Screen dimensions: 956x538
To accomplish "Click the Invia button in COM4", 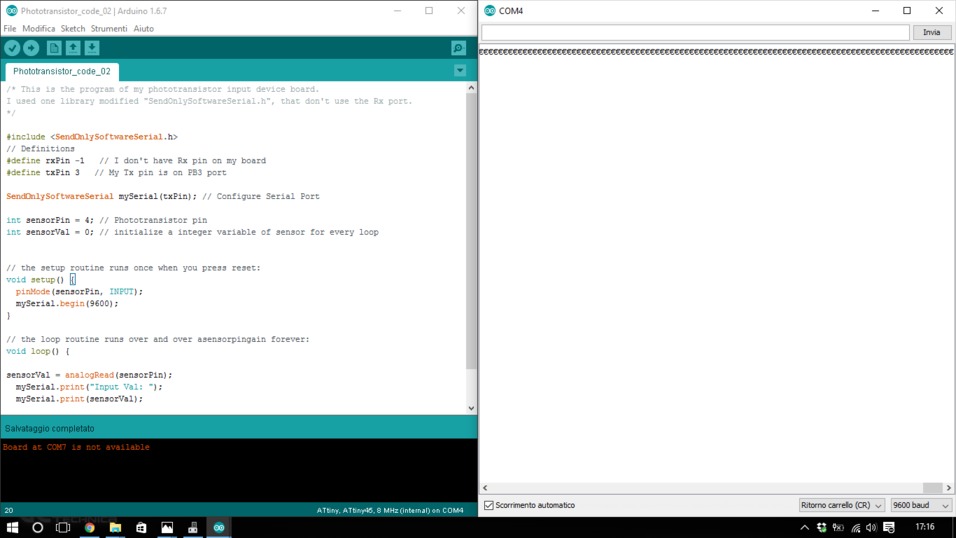I will [x=931, y=32].
